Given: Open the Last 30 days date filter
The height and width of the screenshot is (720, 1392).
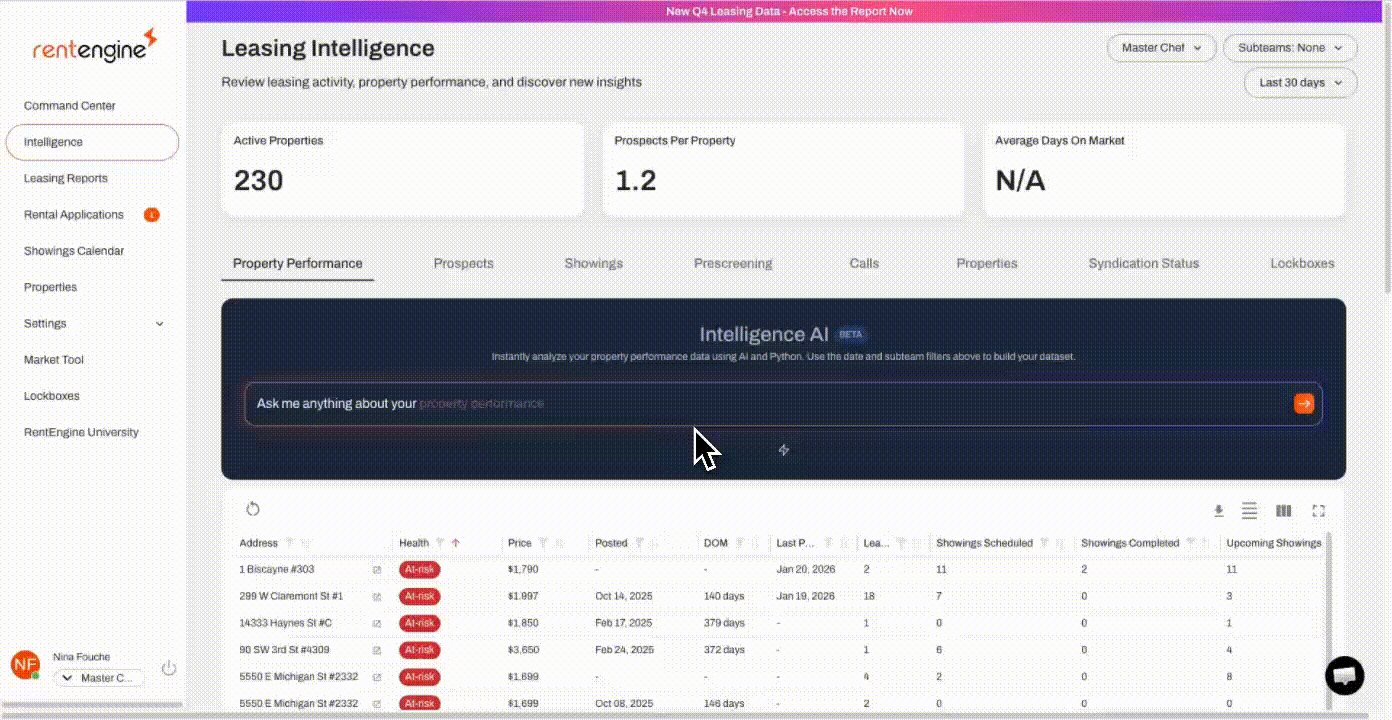Looking at the screenshot, I should pyautogui.click(x=1299, y=82).
